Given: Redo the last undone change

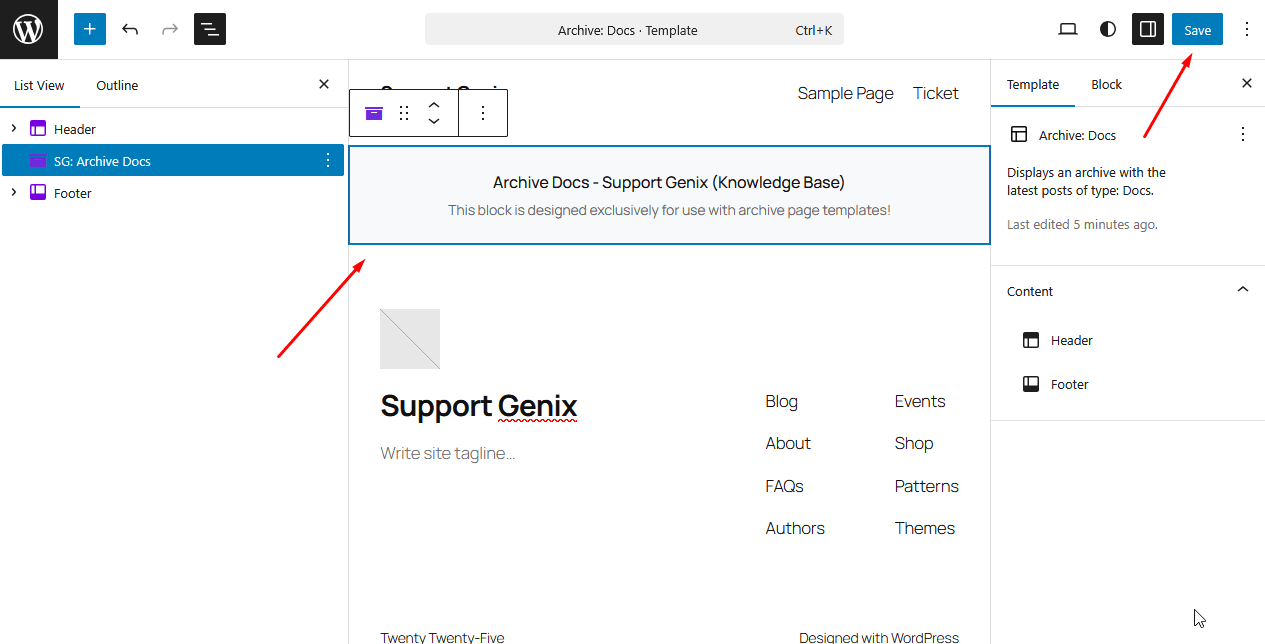Looking at the screenshot, I should coord(170,29).
